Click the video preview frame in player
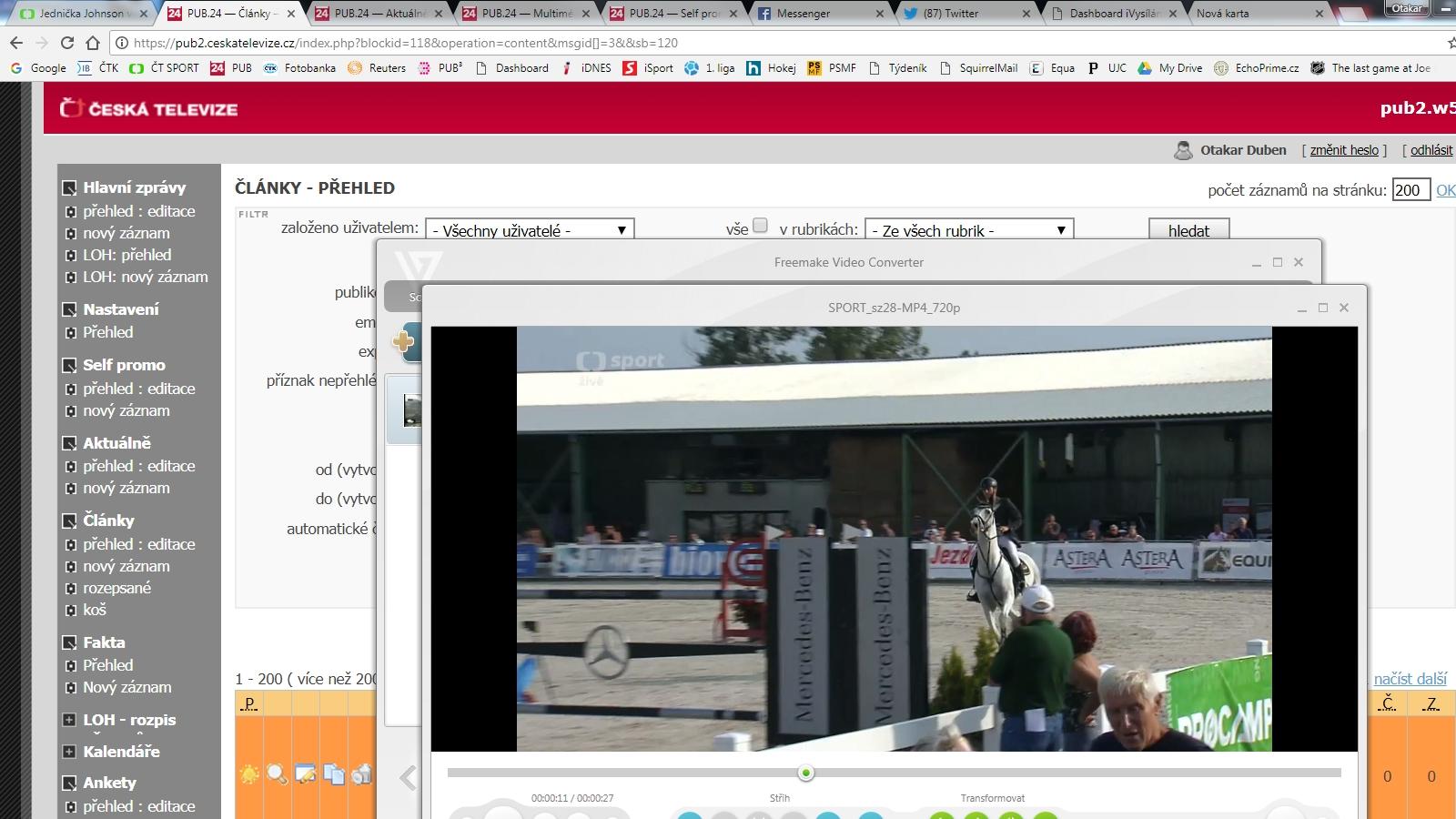The width and height of the screenshot is (1456, 819). coord(895,539)
